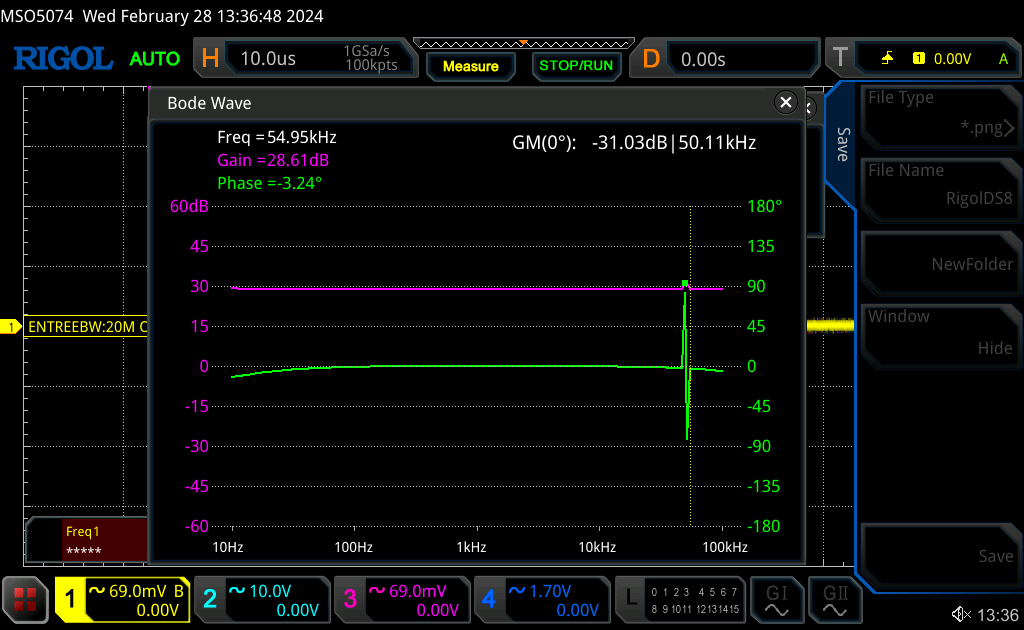
Task: Toggle channel 4 button
Action: tap(489, 599)
